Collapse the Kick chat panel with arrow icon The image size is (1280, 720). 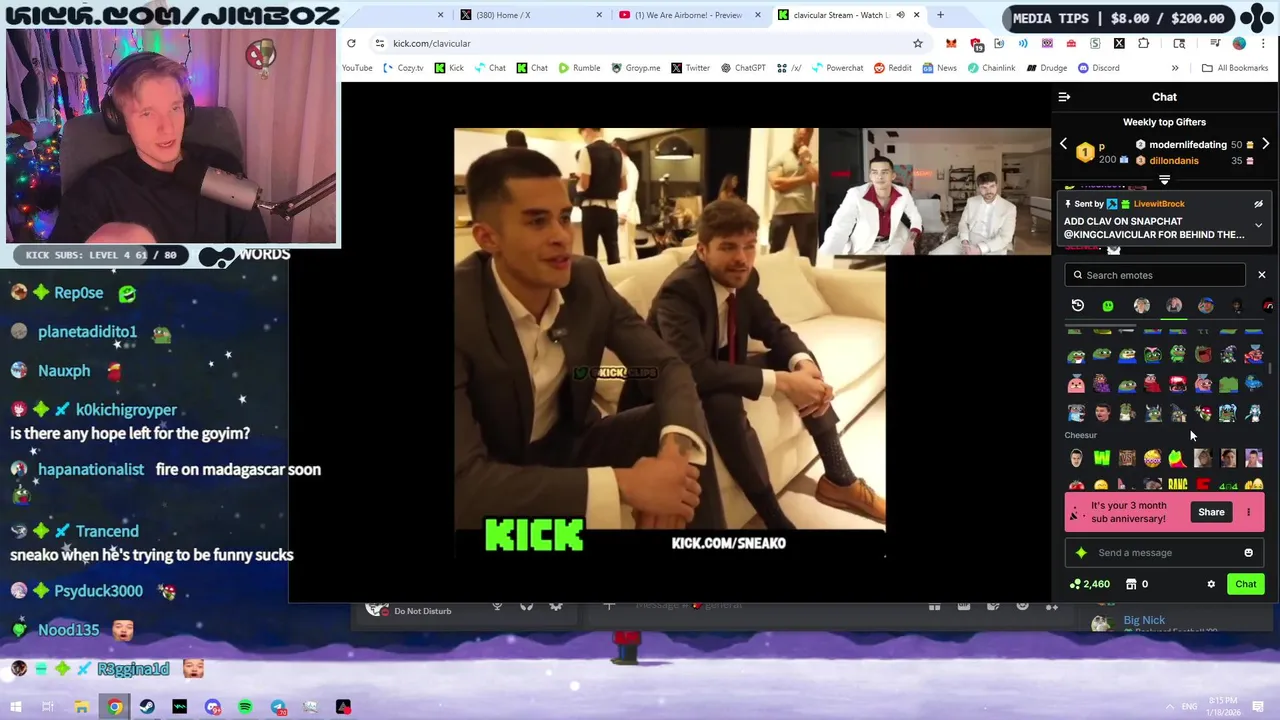coord(1064,97)
